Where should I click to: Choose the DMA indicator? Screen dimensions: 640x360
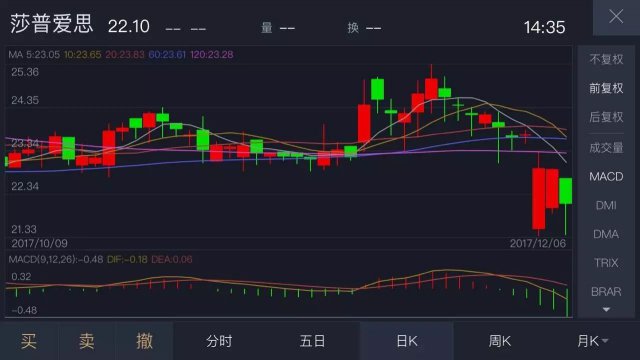click(606, 234)
